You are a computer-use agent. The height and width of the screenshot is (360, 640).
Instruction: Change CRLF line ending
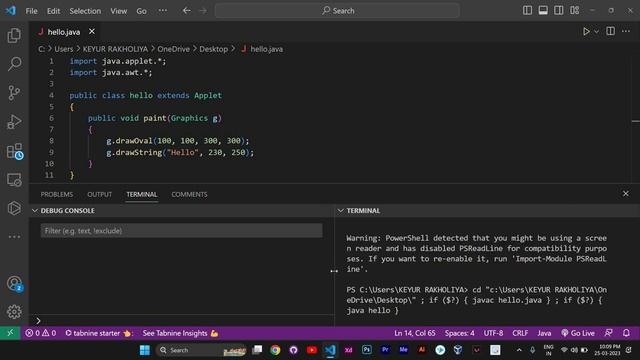pos(520,333)
